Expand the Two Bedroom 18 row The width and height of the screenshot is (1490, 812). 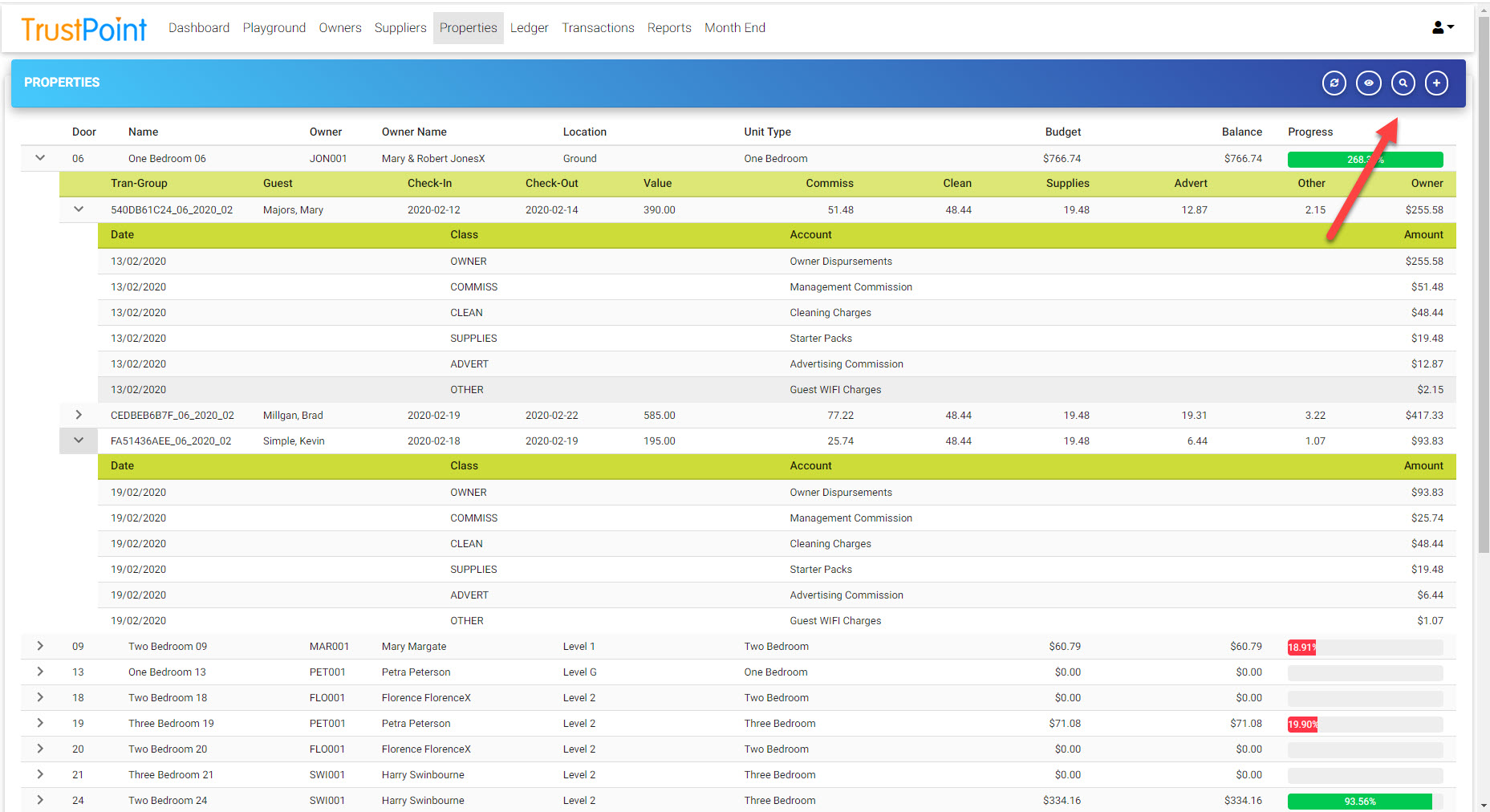click(40, 697)
